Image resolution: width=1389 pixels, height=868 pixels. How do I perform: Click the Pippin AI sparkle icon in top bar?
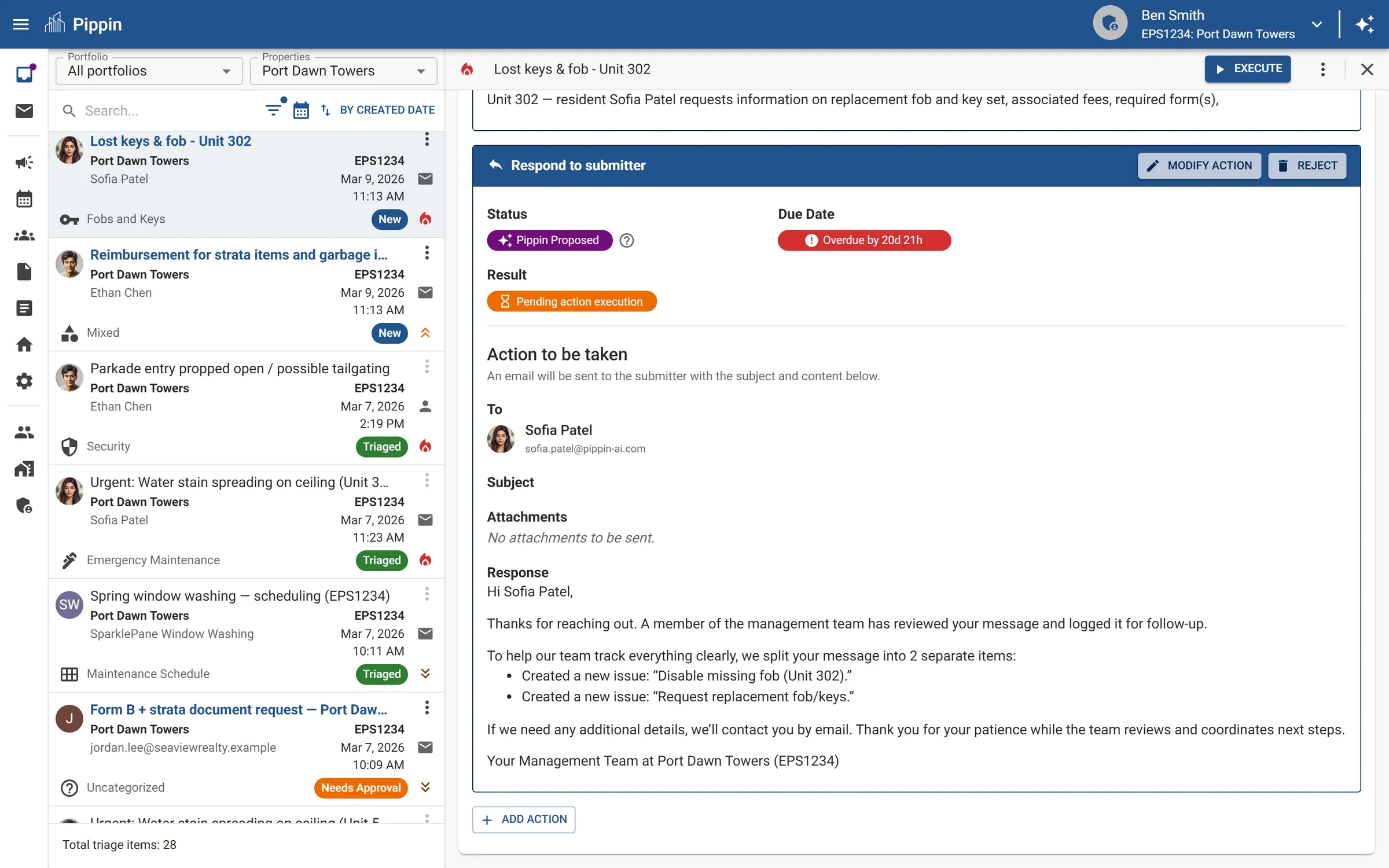1366,24
